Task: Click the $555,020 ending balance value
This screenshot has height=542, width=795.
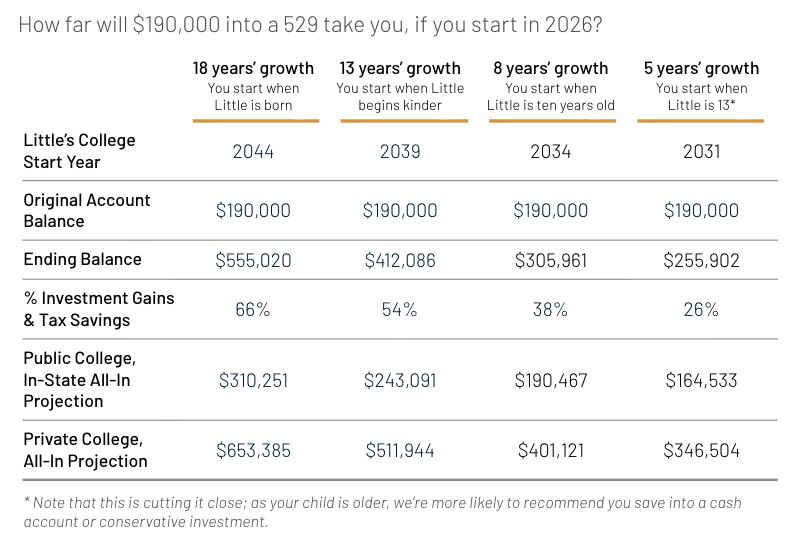Action: (253, 260)
